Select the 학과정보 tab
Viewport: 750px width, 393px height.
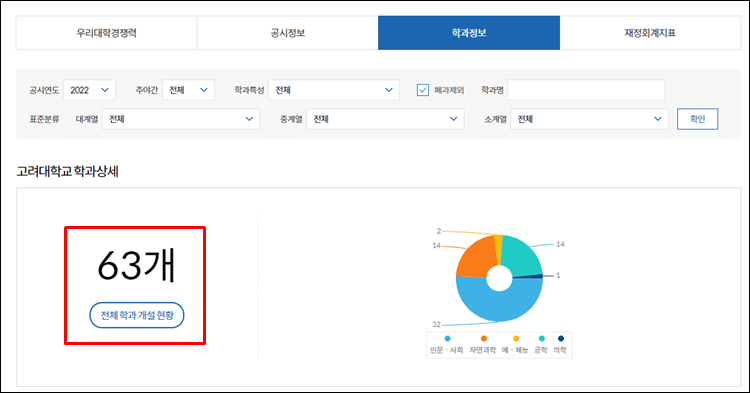point(469,33)
